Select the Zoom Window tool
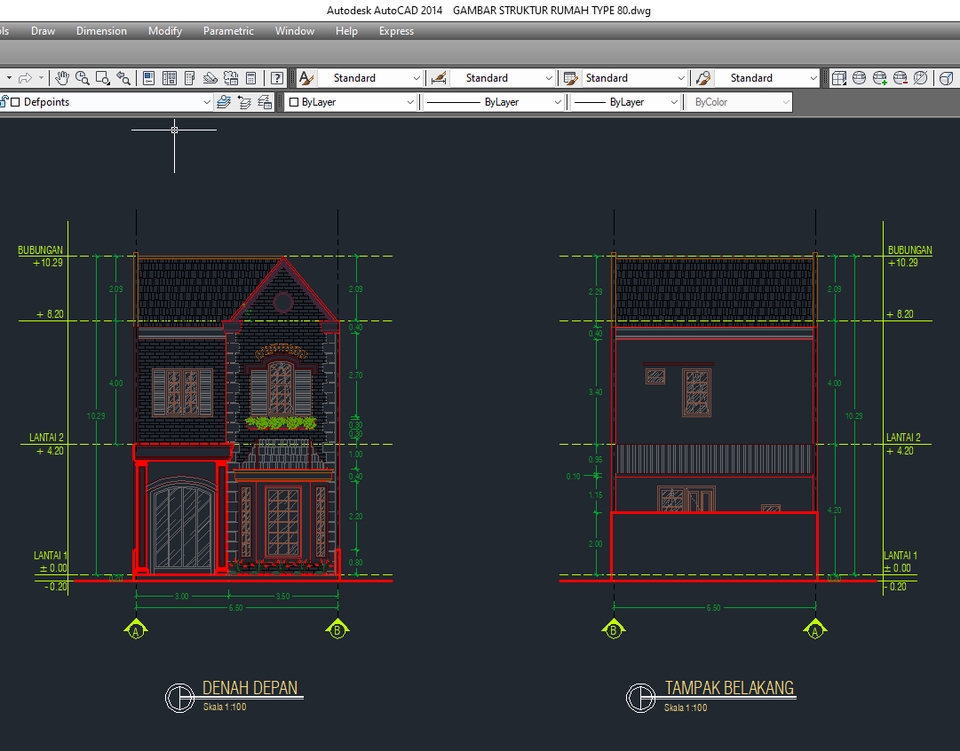This screenshot has width=960, height=751. tap(103, 77)
